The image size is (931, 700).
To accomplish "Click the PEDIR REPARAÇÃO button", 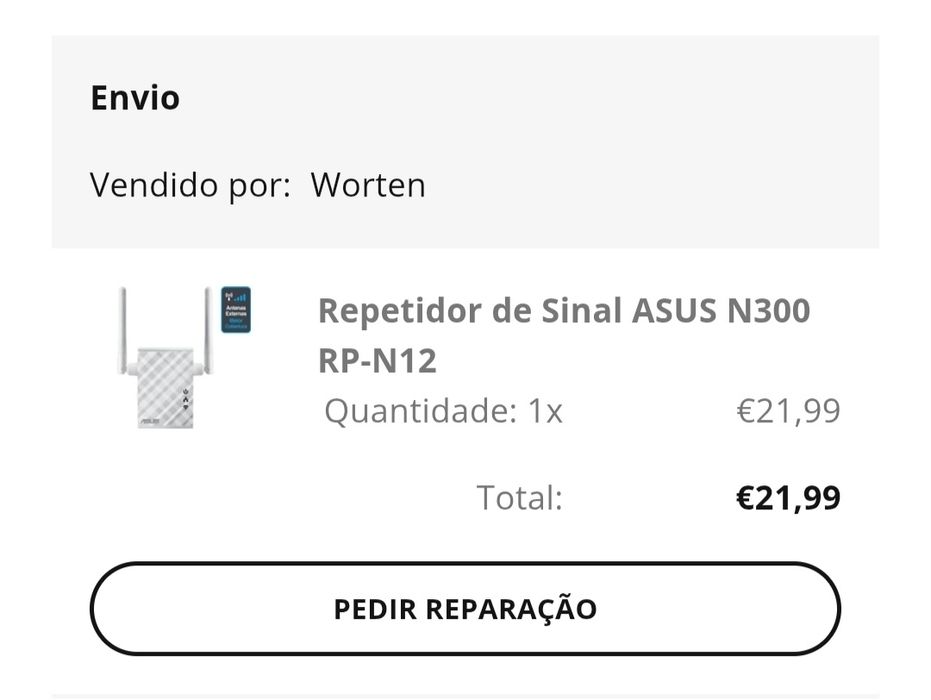I will (465, 609).
